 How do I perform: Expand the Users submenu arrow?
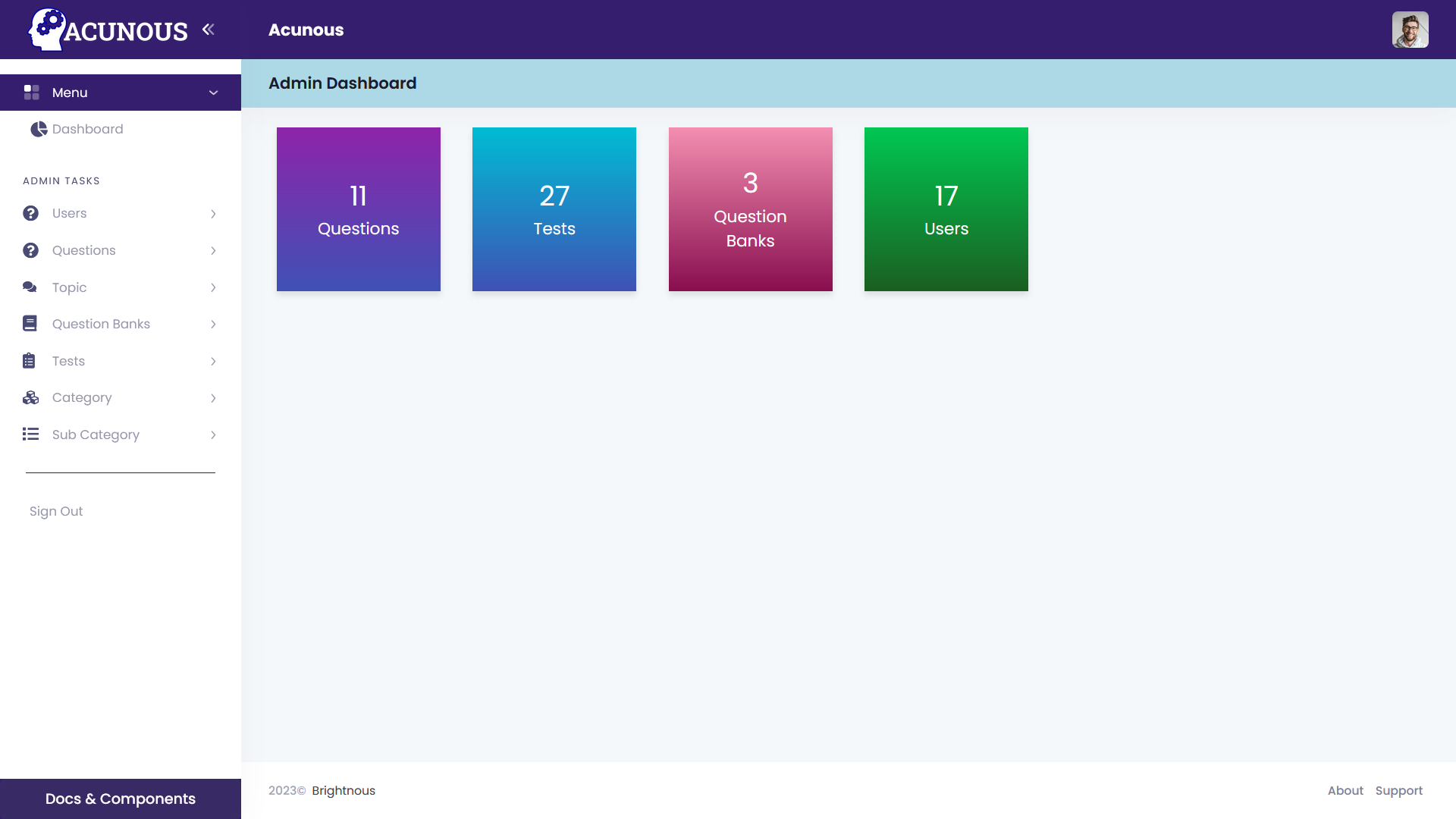click(213, 214)
